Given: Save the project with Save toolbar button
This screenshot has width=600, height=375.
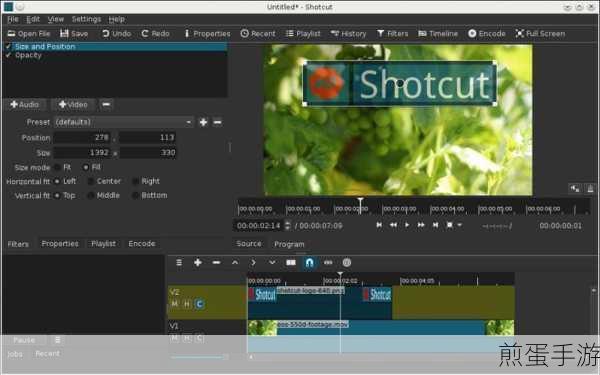Looking at the screenshot, I should tap(74, 34).
